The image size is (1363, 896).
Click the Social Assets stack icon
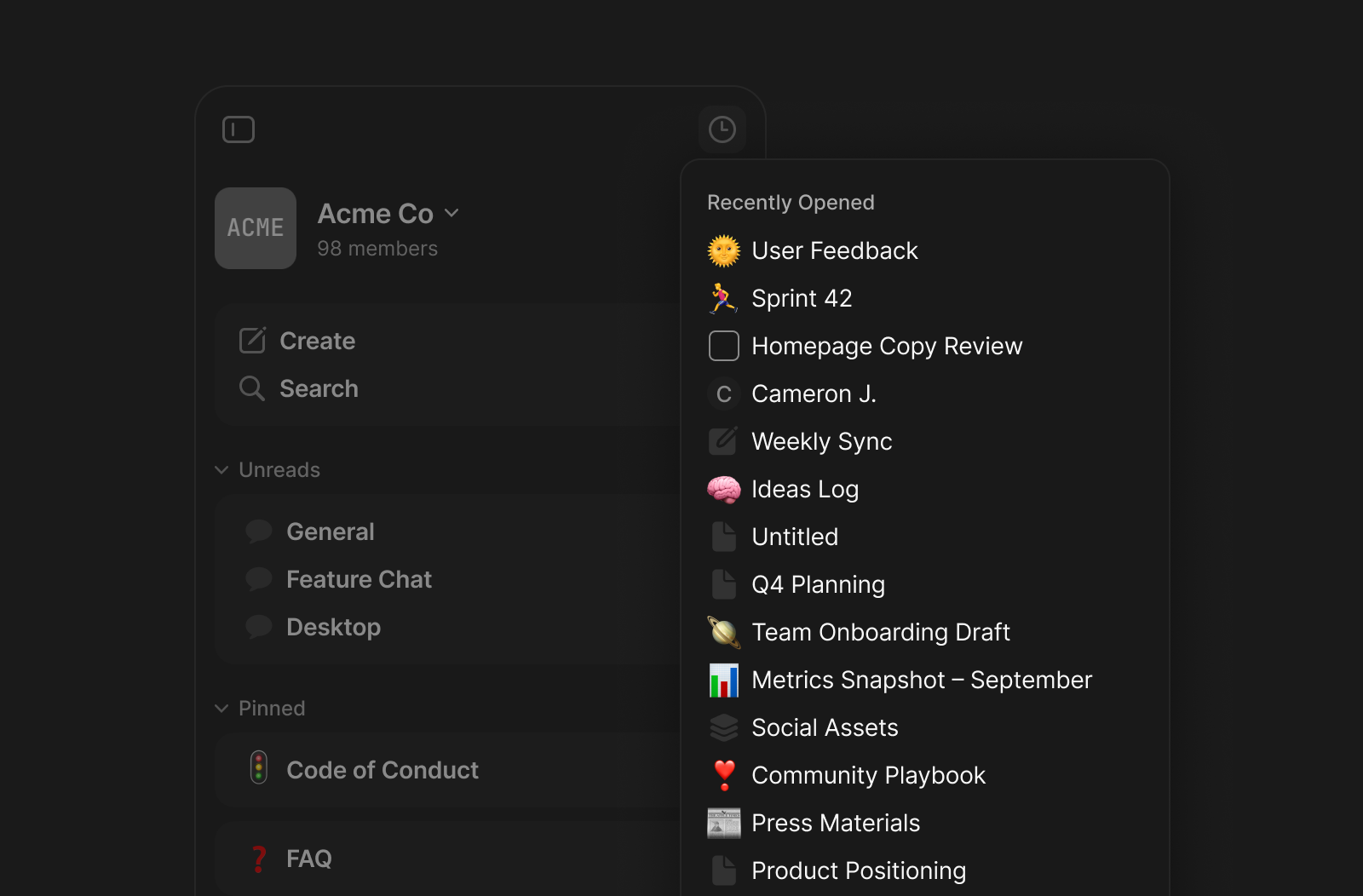coord(724,727)
